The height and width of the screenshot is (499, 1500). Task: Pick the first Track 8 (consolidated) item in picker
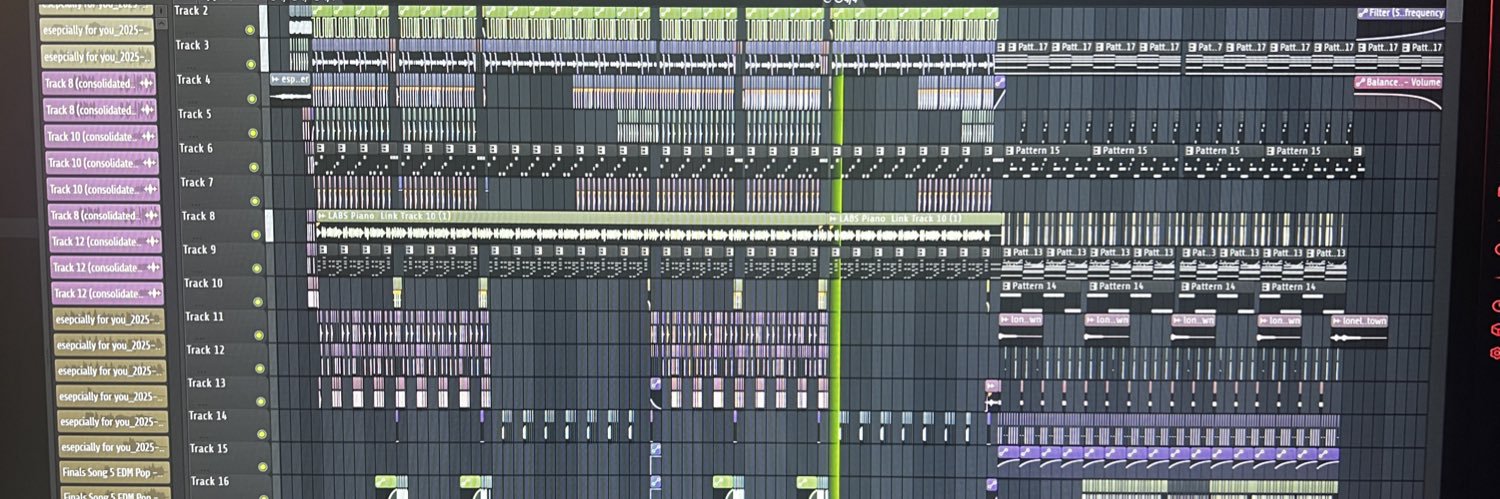coord(99,83)
